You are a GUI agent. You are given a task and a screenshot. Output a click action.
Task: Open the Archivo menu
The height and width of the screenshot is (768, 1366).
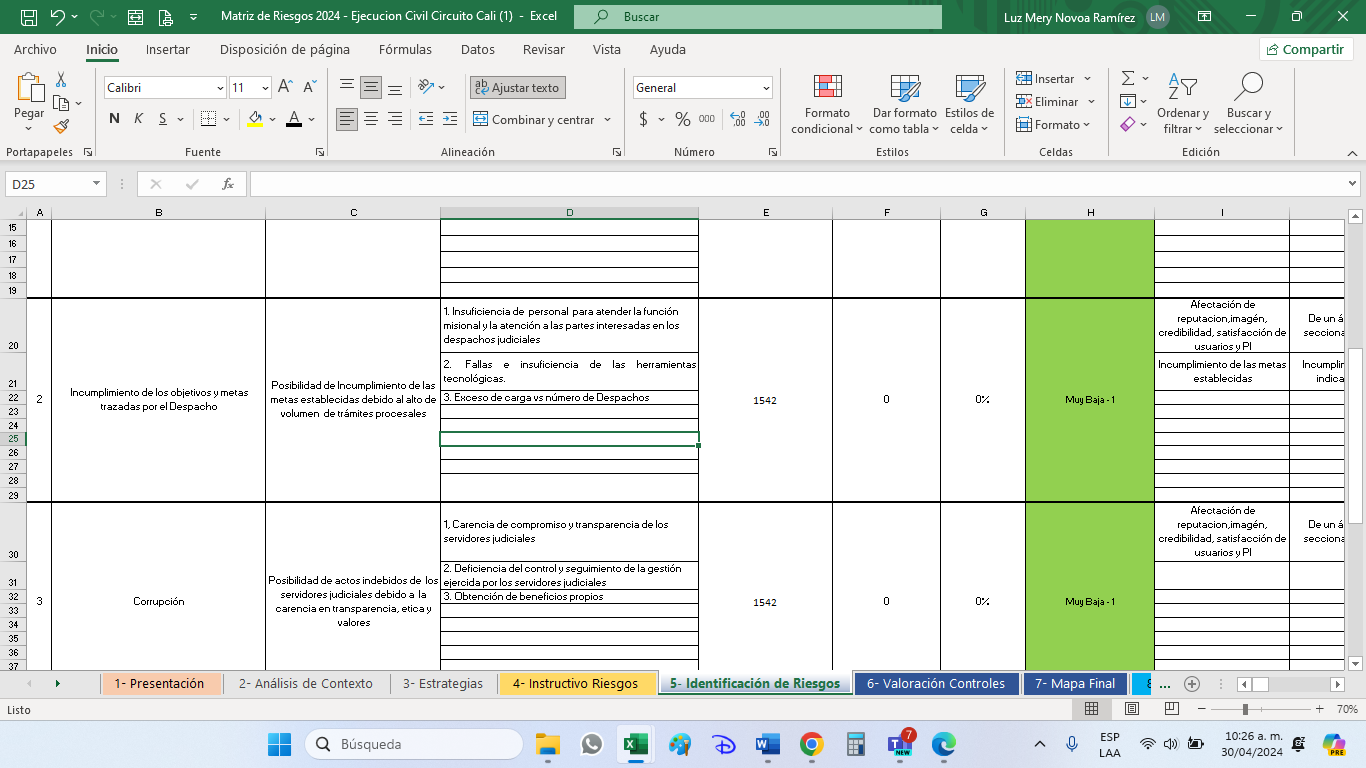click(x=35, y=49)
